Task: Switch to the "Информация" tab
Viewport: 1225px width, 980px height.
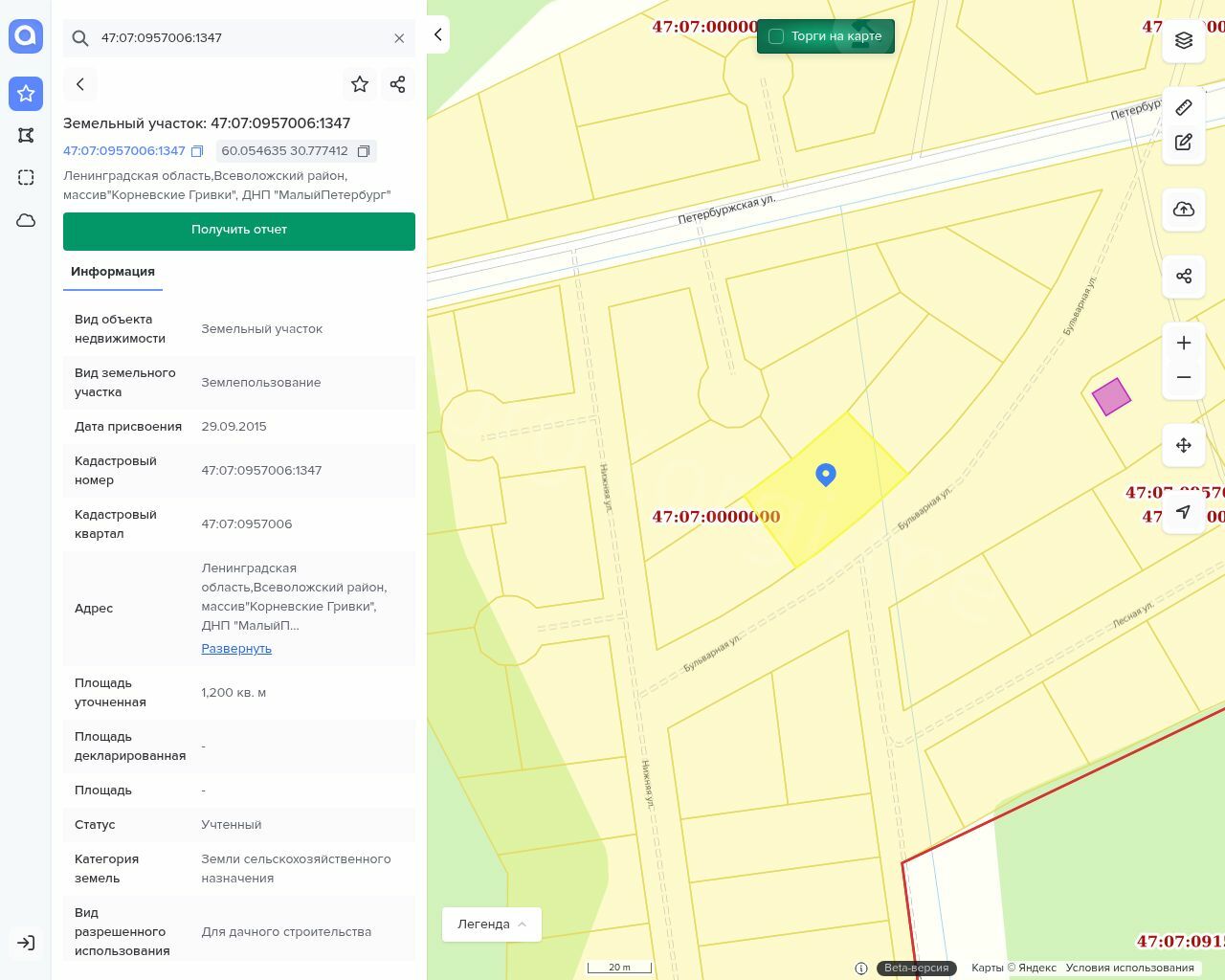Action: [113, 272]
